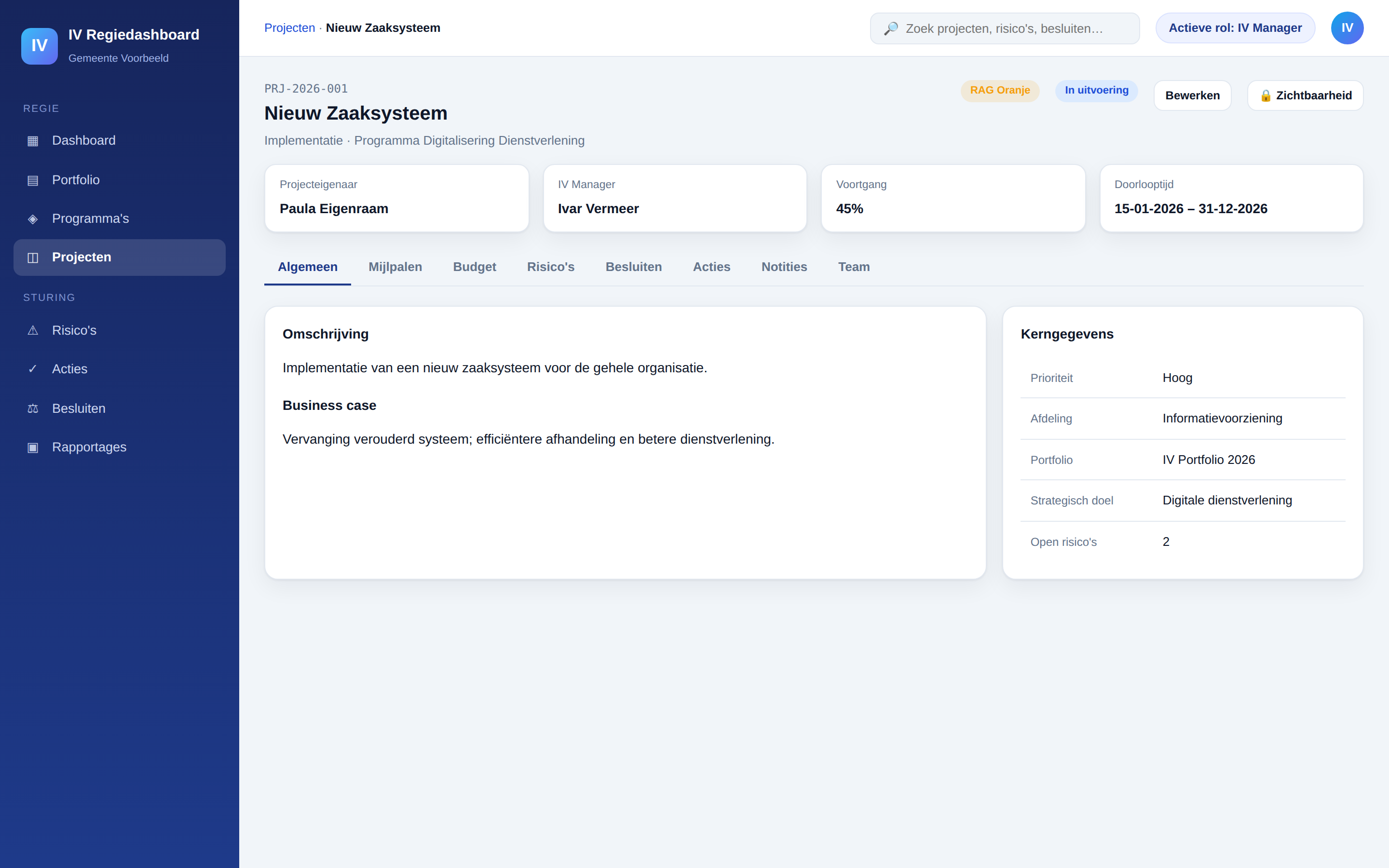1389x868 pixels.
Task: Go to Portfolio in the sidebar
Action: [120, 180]
